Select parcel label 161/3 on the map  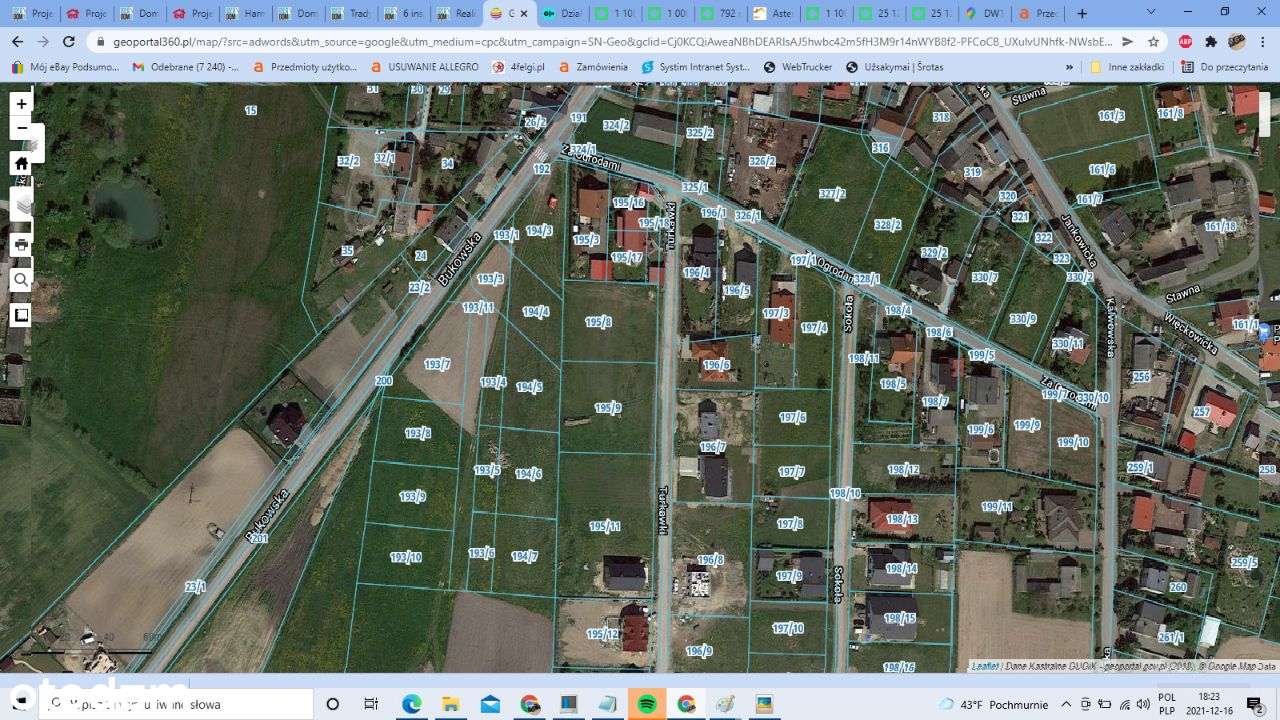(x=1111, y=116)
